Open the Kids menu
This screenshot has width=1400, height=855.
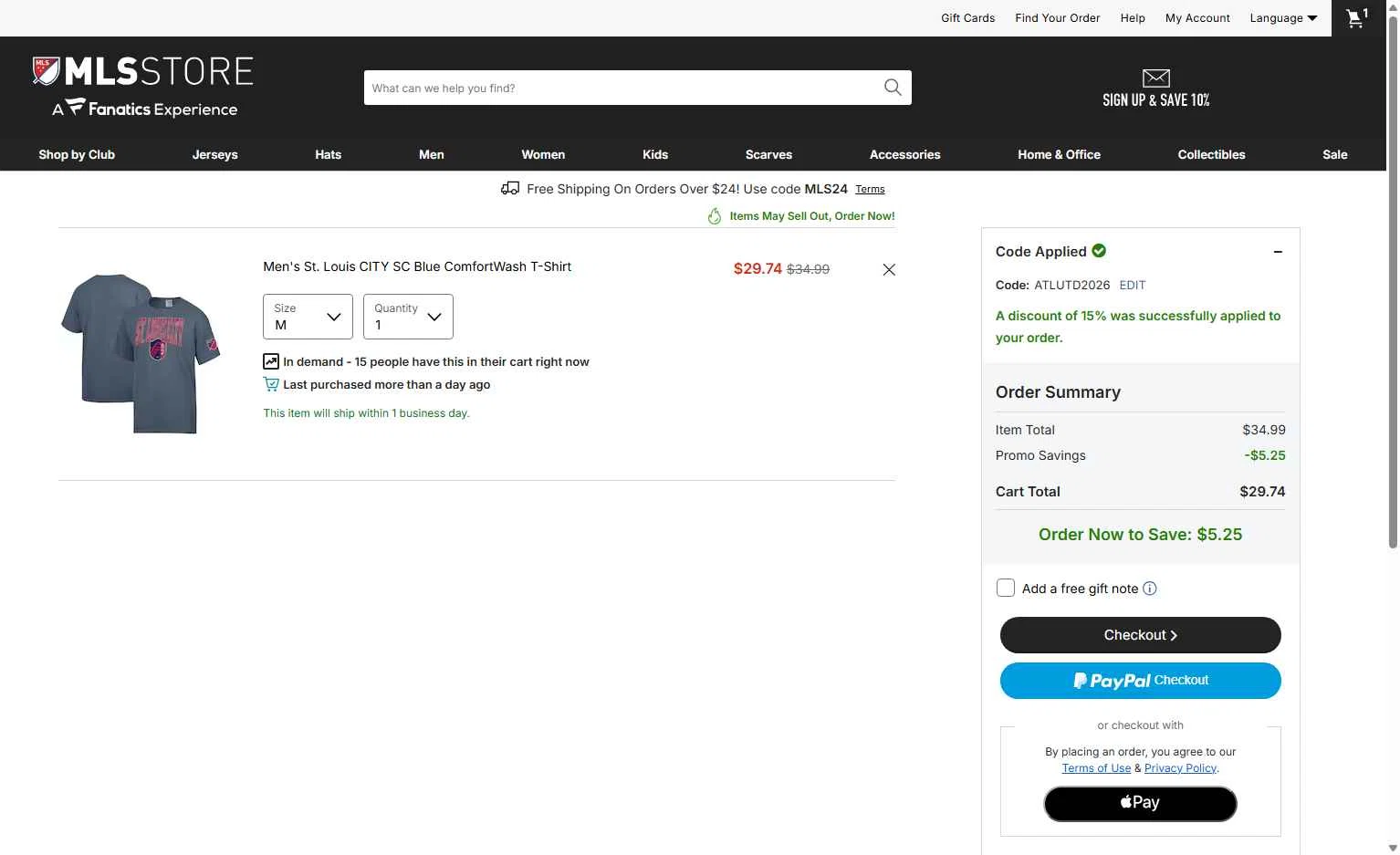(655, 154)
